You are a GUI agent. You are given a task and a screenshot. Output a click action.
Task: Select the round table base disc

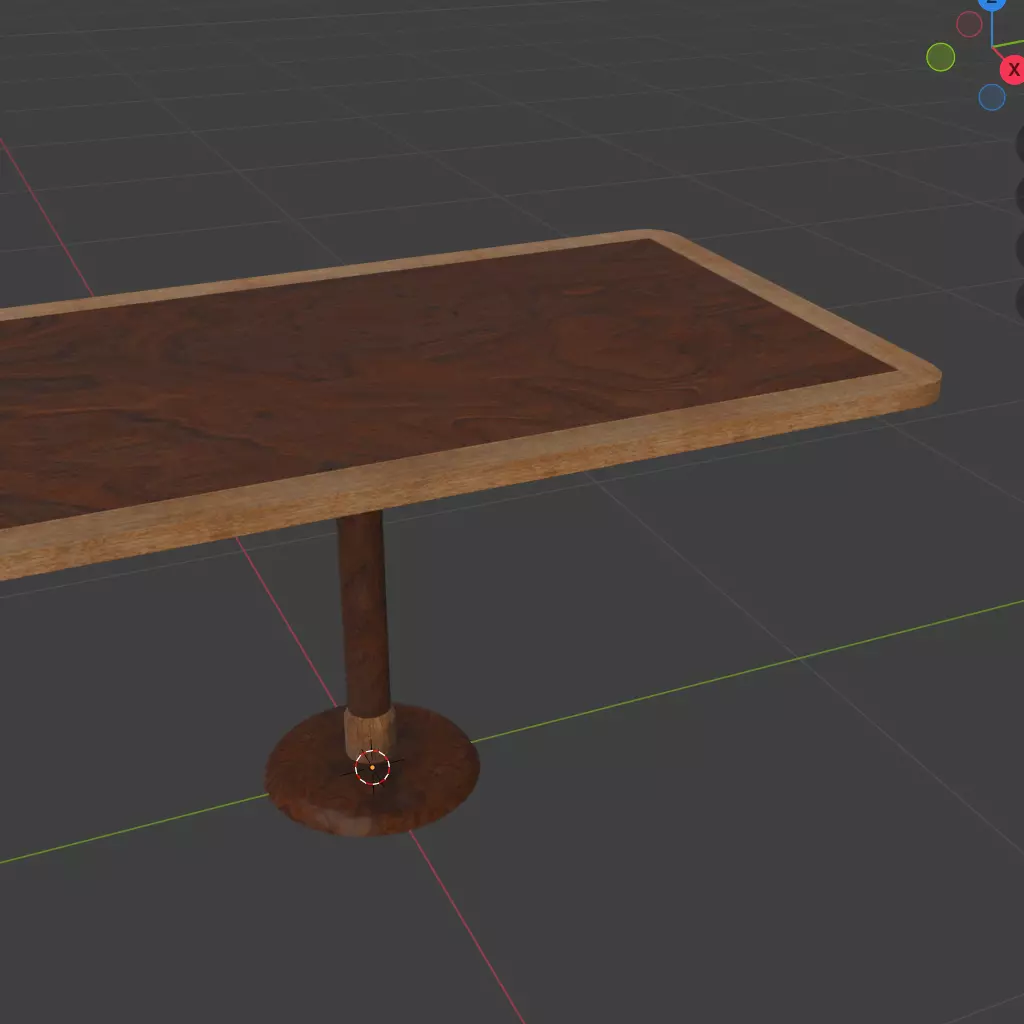click(372, 771)
